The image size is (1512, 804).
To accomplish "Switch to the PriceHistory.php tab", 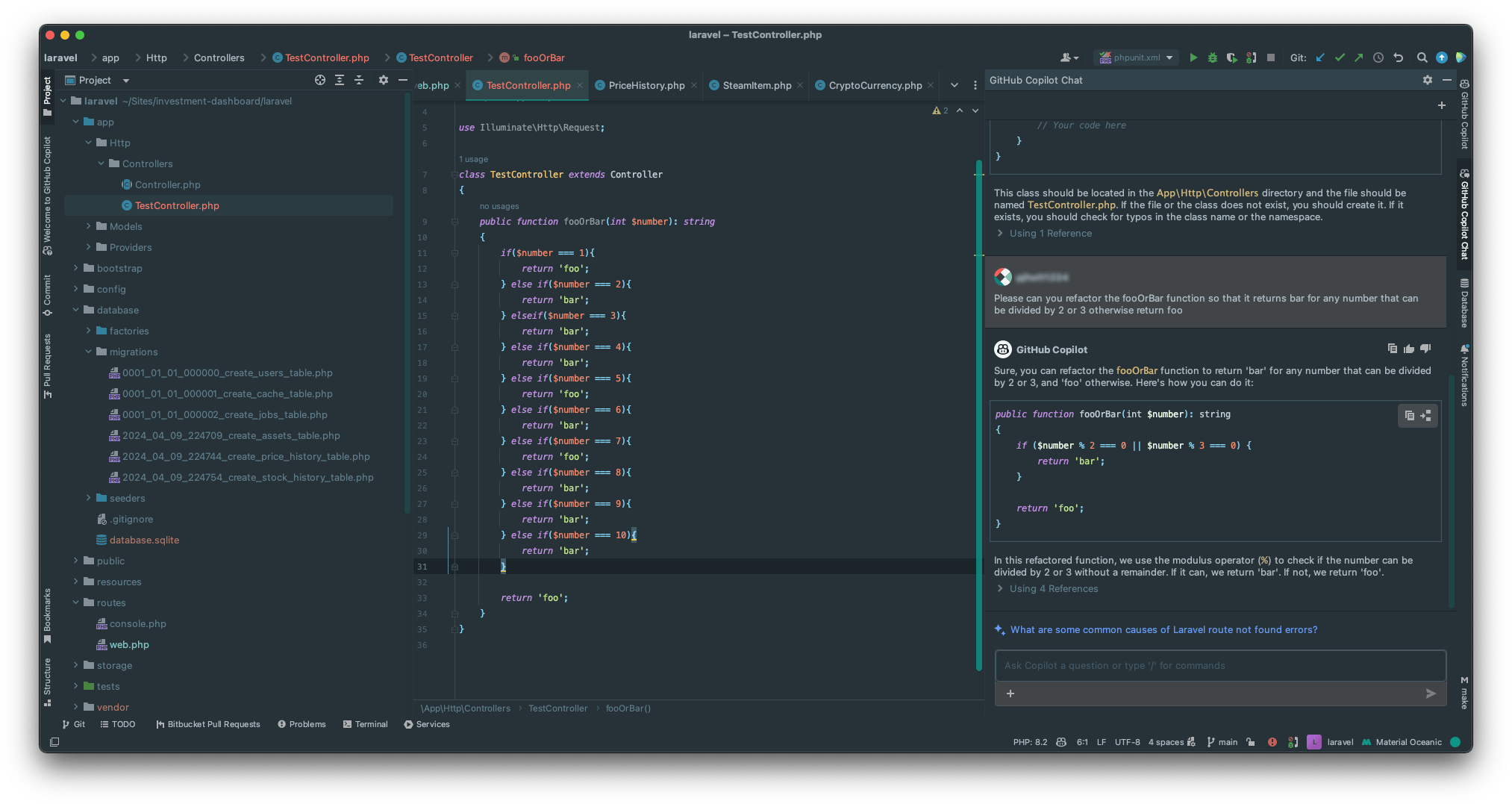I will pos(645,85).
